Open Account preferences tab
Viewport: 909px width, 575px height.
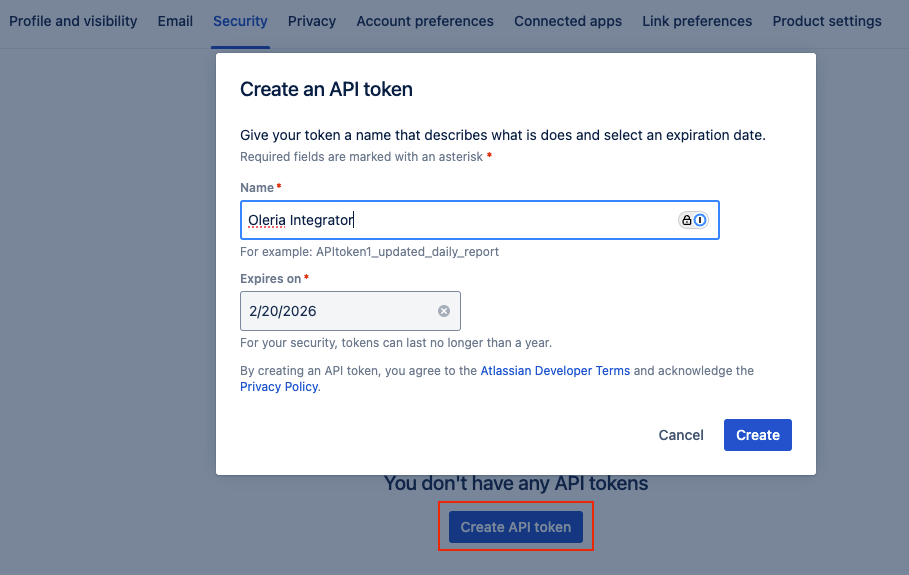click(x=425, y=21)
